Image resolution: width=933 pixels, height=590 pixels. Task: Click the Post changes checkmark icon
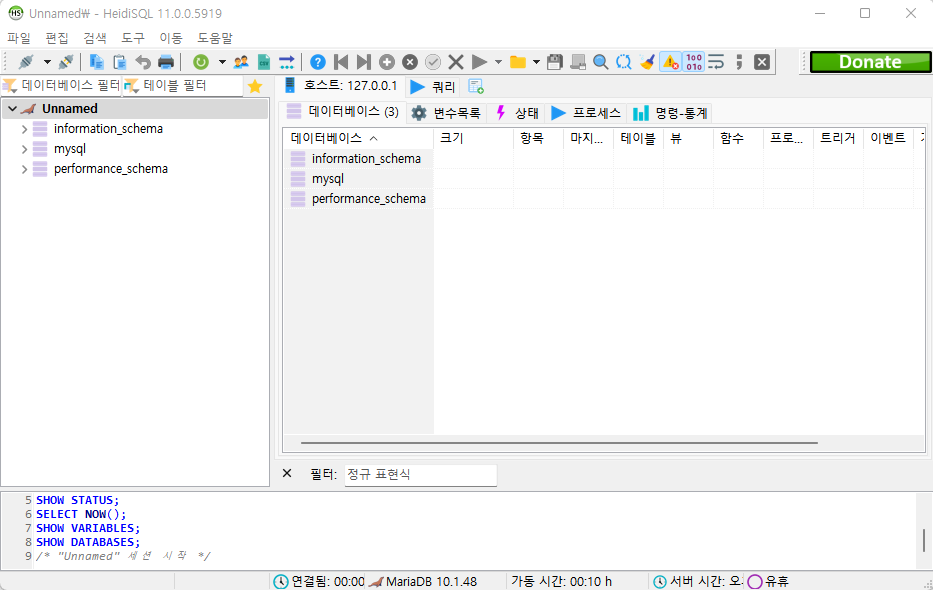(433, 62)
